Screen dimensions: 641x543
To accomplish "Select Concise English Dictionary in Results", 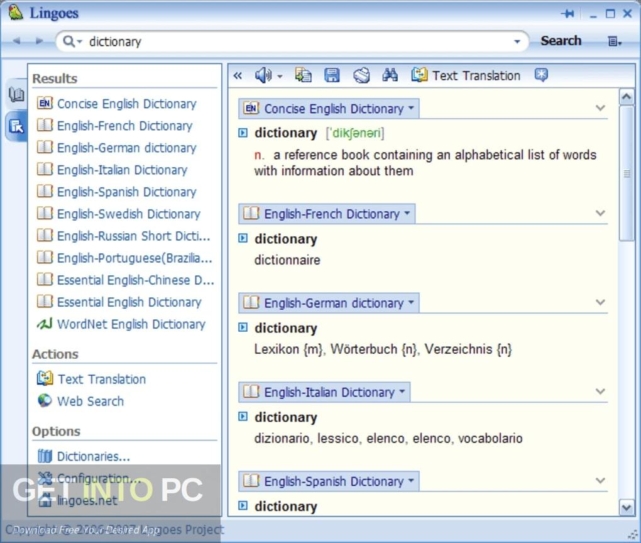I will click(127, 104).
